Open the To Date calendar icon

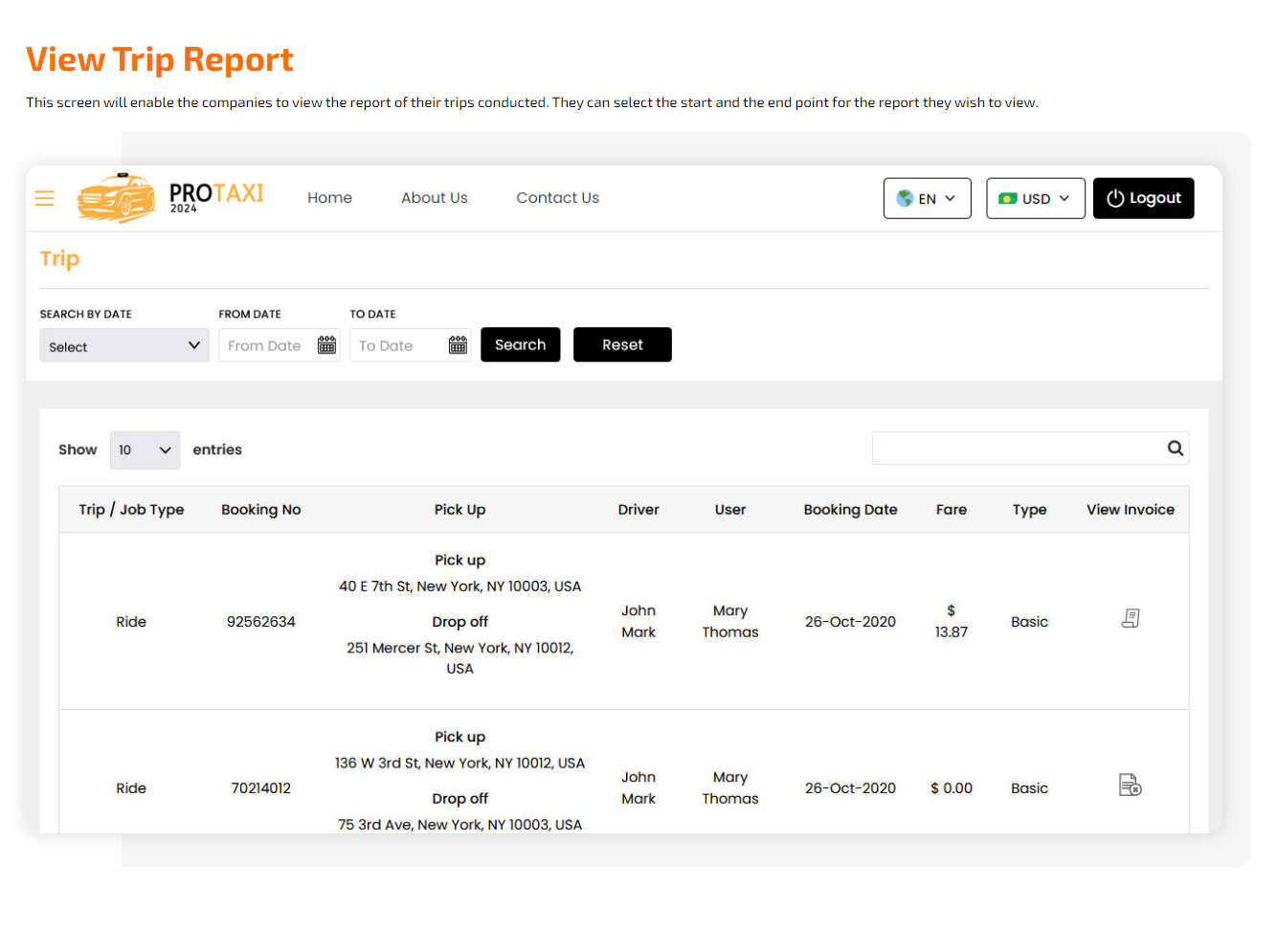pyautogui.click(x=458, y=345)
